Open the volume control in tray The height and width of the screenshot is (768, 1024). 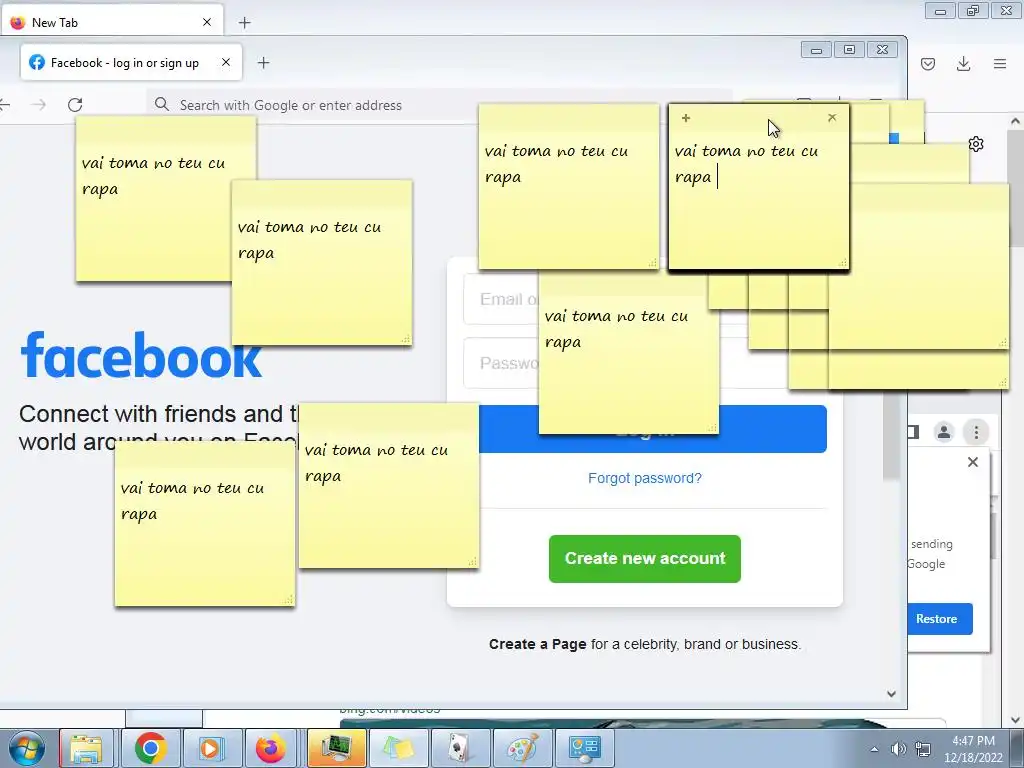(899, 749)
